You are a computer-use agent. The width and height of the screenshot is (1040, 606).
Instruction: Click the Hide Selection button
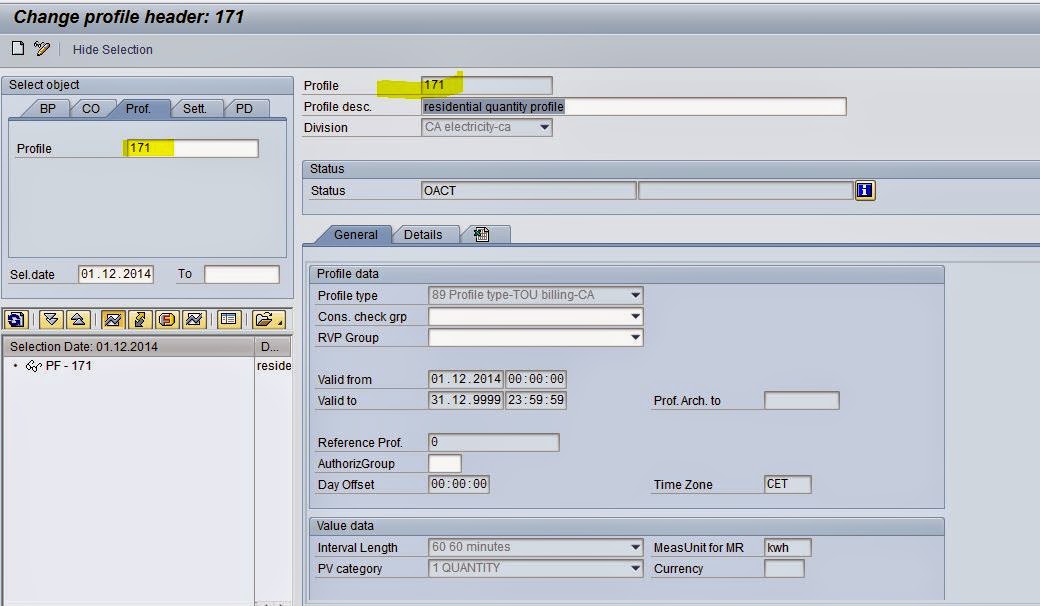113,49
